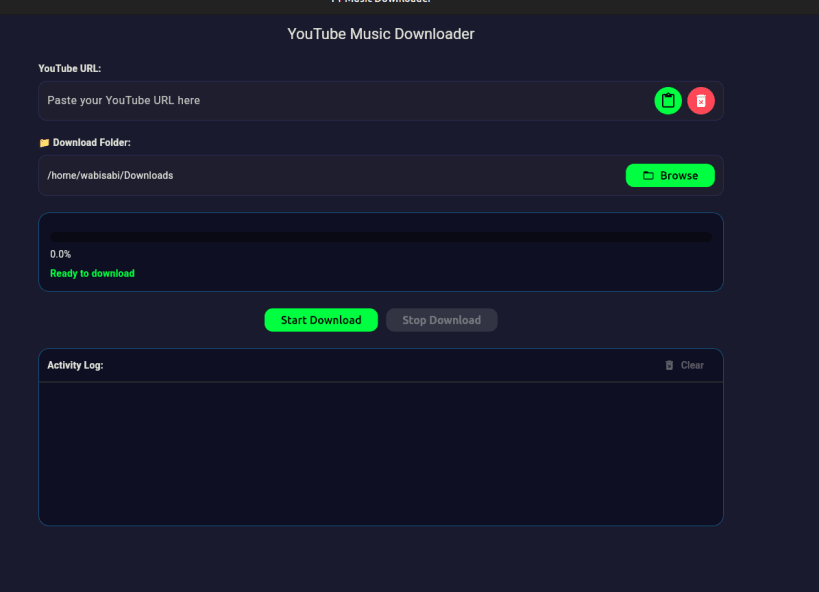
Task: Click the yellow folder icon beside Download Folder
Action: click(x=44, y=143)
